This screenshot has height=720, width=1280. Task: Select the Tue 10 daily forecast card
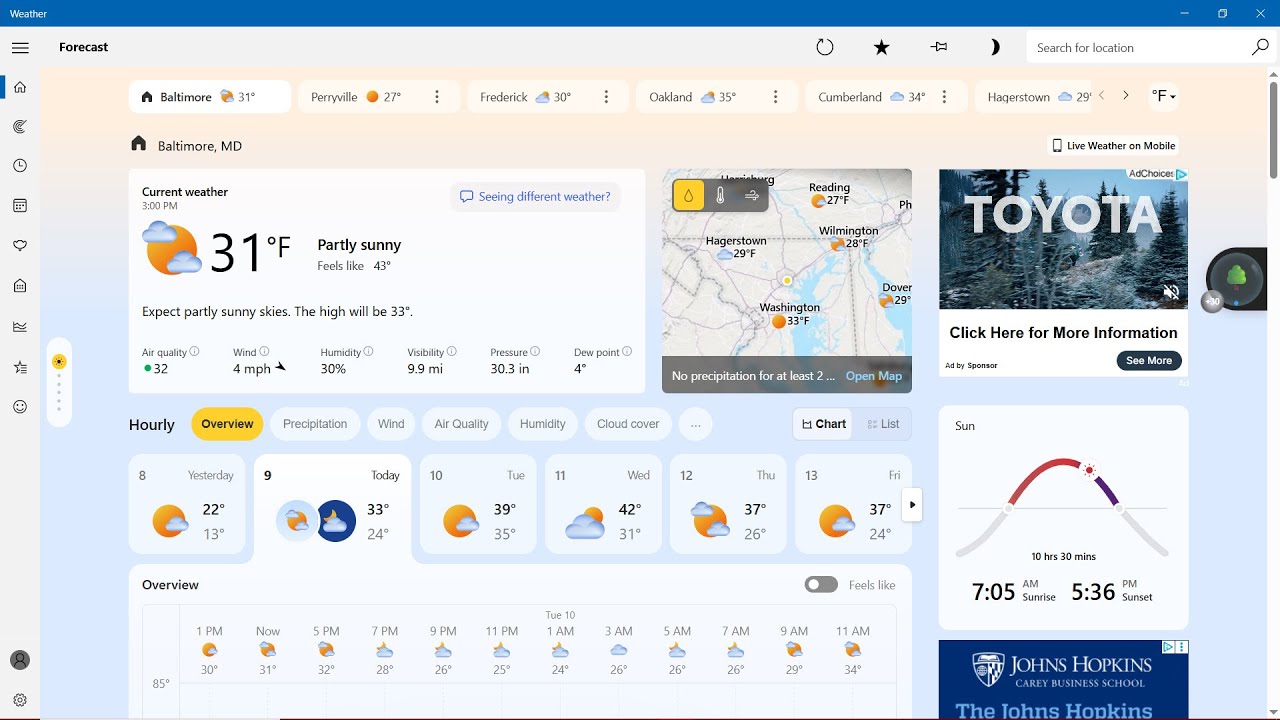(x=478, y=504)
